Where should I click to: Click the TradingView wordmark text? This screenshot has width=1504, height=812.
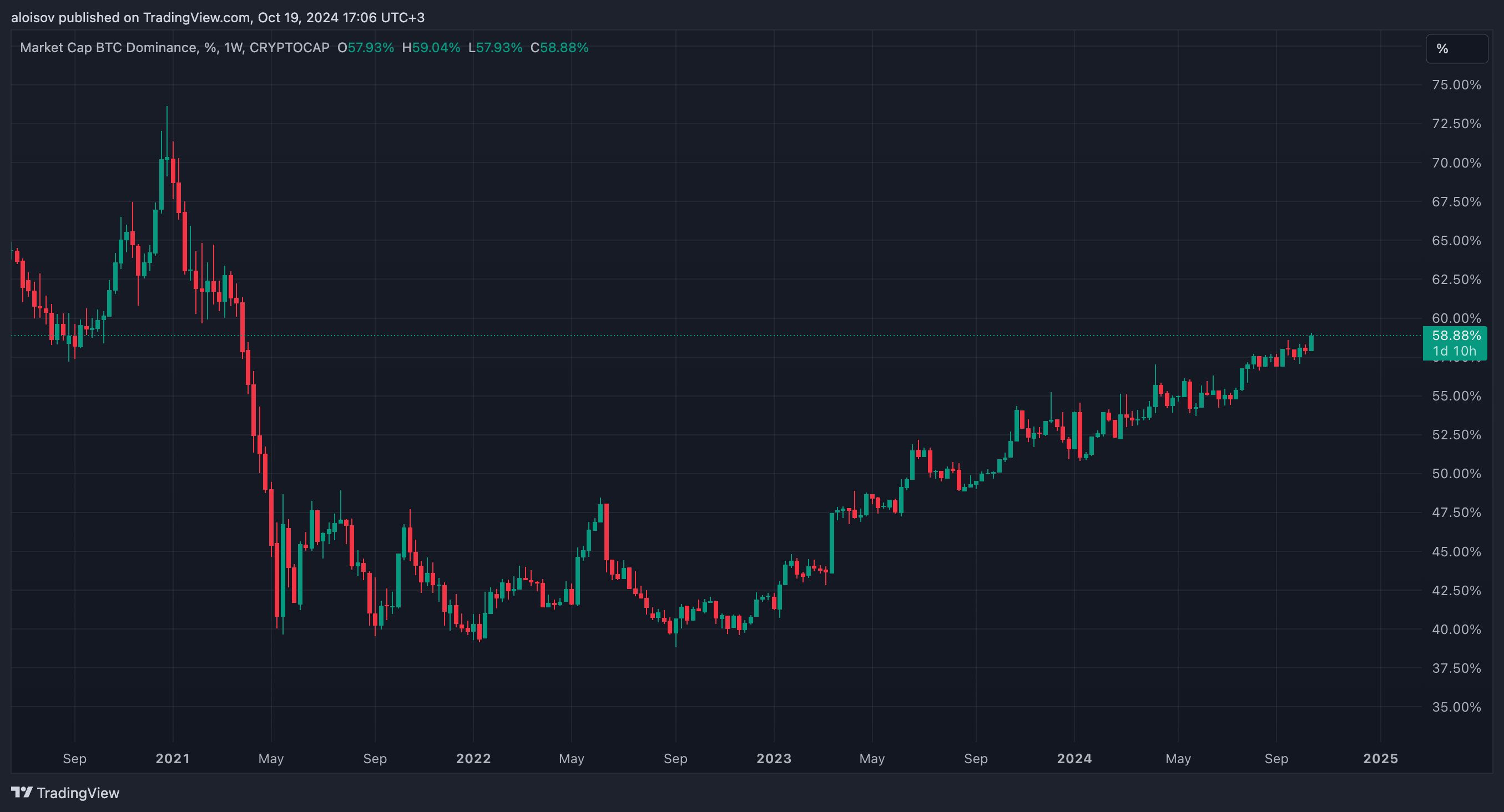(78, 793)
